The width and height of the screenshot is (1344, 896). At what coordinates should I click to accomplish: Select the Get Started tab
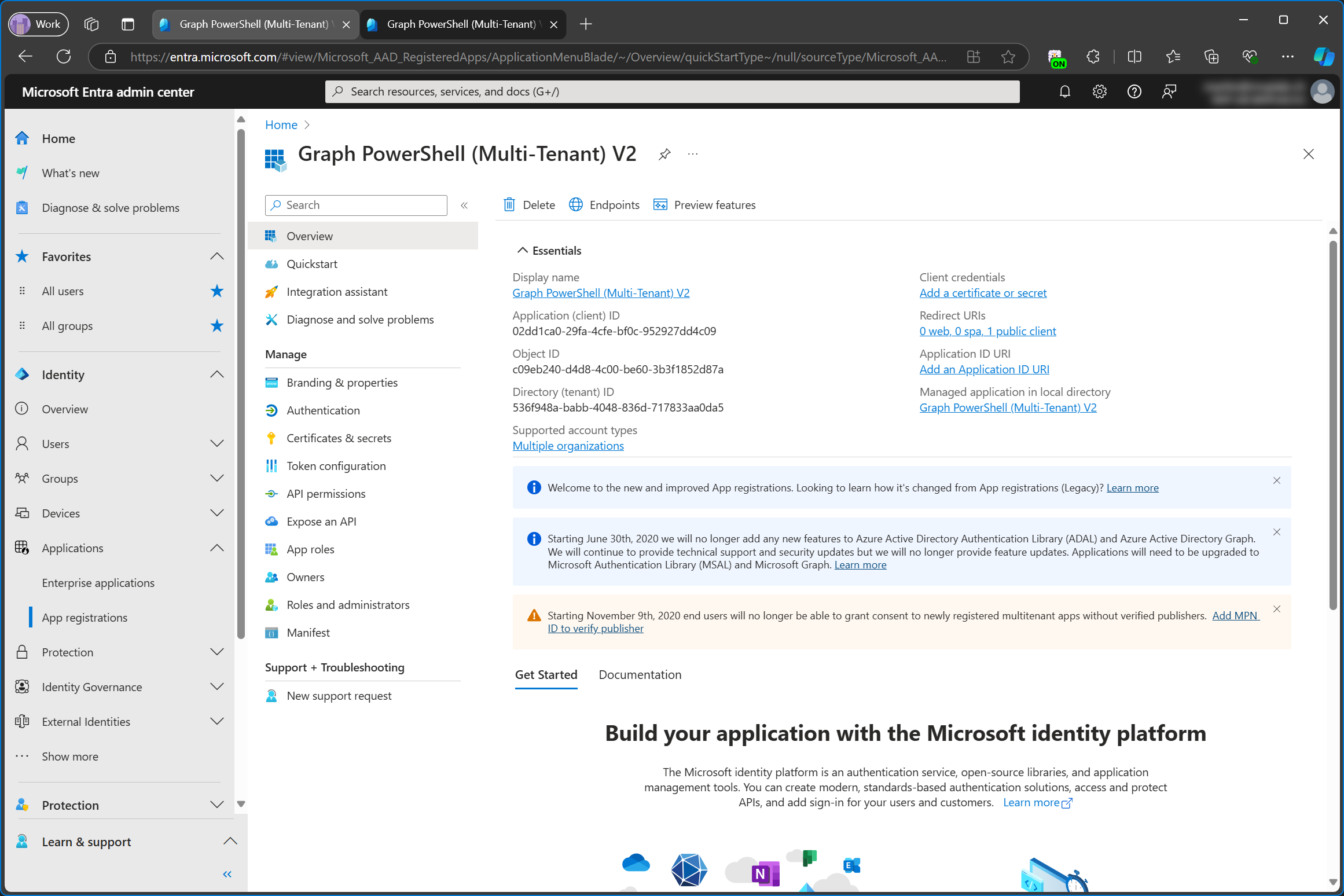click(x=545, y=674)
